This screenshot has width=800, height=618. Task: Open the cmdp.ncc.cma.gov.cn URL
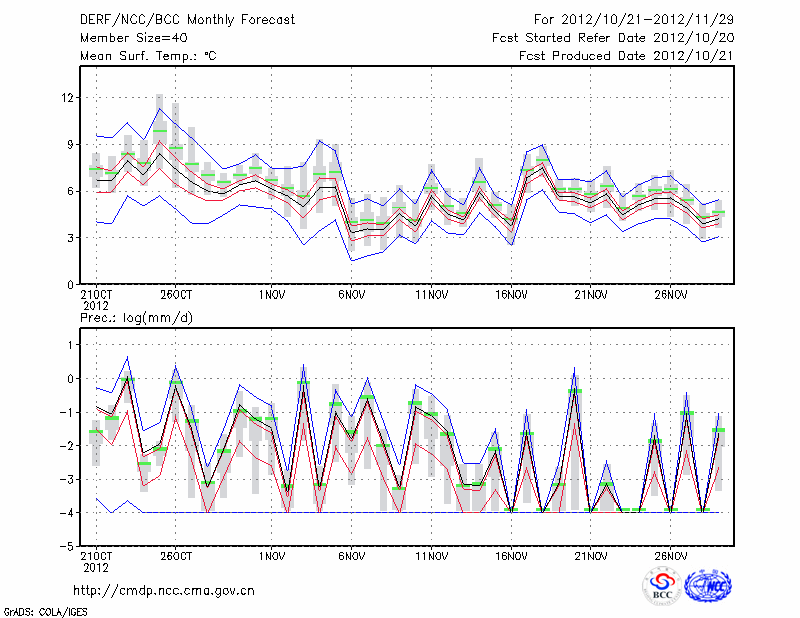pyautogui.click(x=164, y=590)
